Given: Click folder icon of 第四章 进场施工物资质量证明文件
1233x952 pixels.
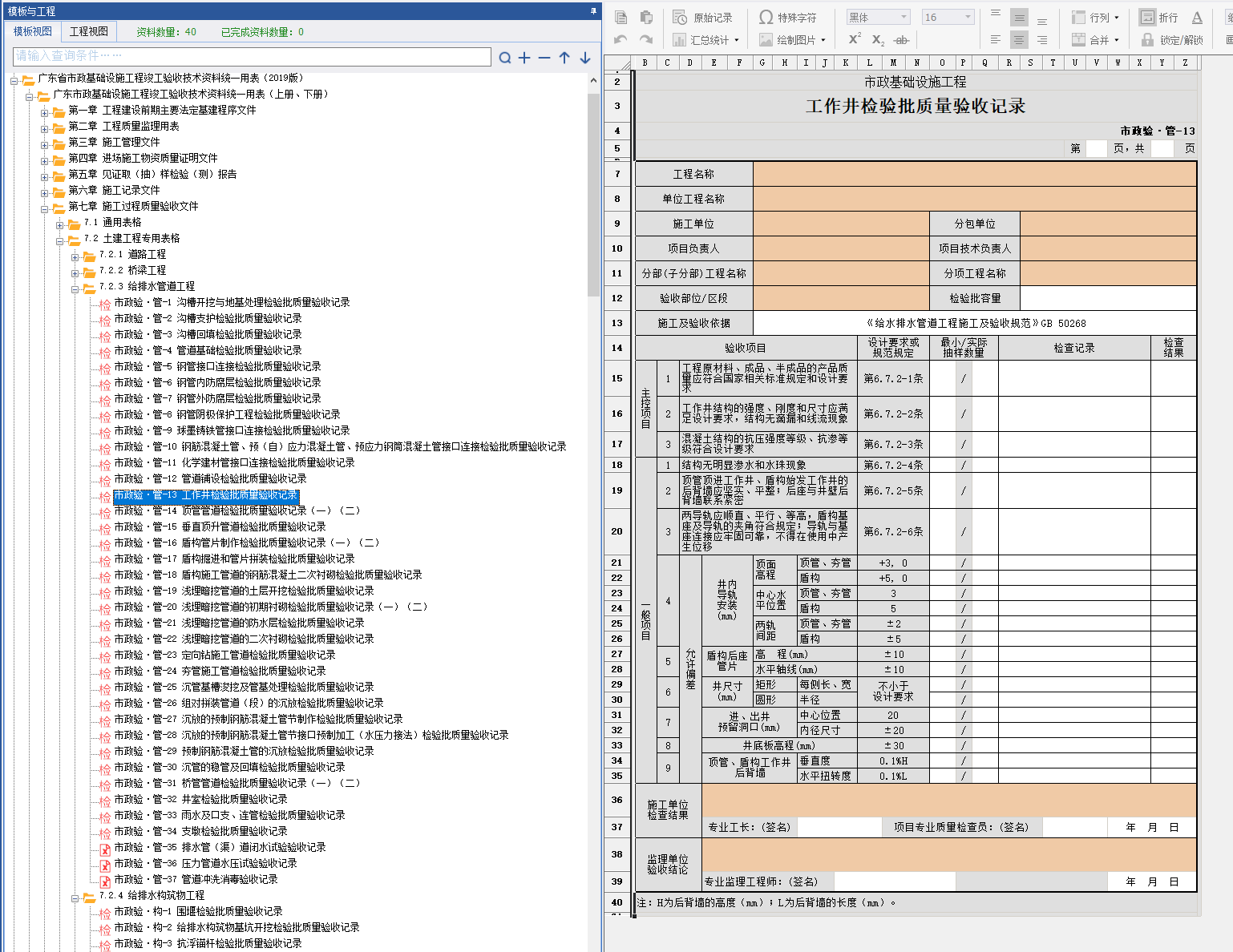Looking at the screenshot, I should [x=59, y=159].
